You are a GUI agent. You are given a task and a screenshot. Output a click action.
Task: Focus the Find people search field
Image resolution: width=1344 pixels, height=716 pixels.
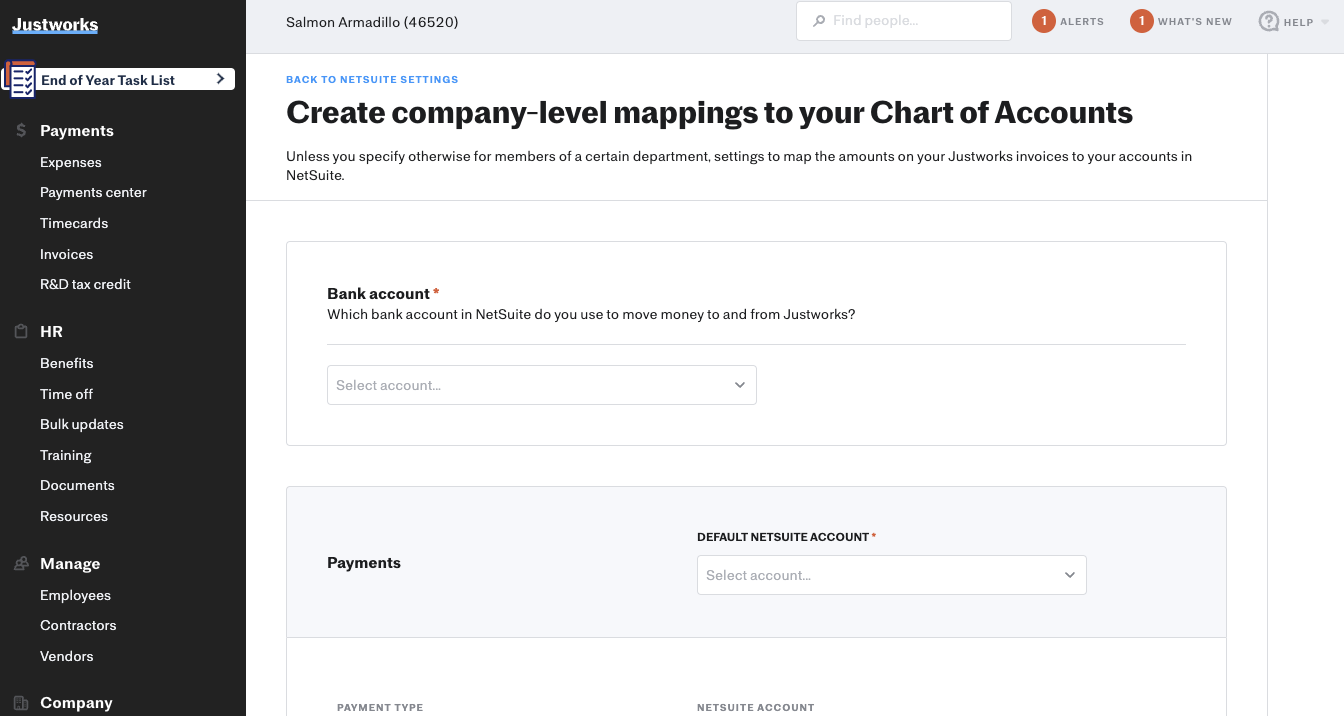point(904,21)
